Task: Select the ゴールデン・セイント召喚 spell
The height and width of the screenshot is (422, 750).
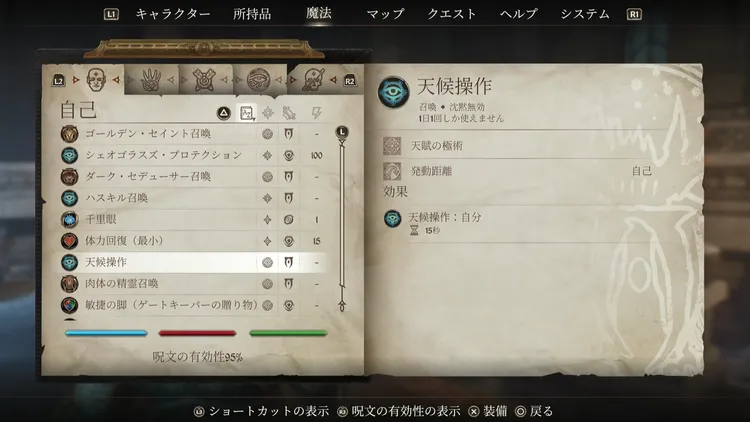Action: [x=193, y=133]
